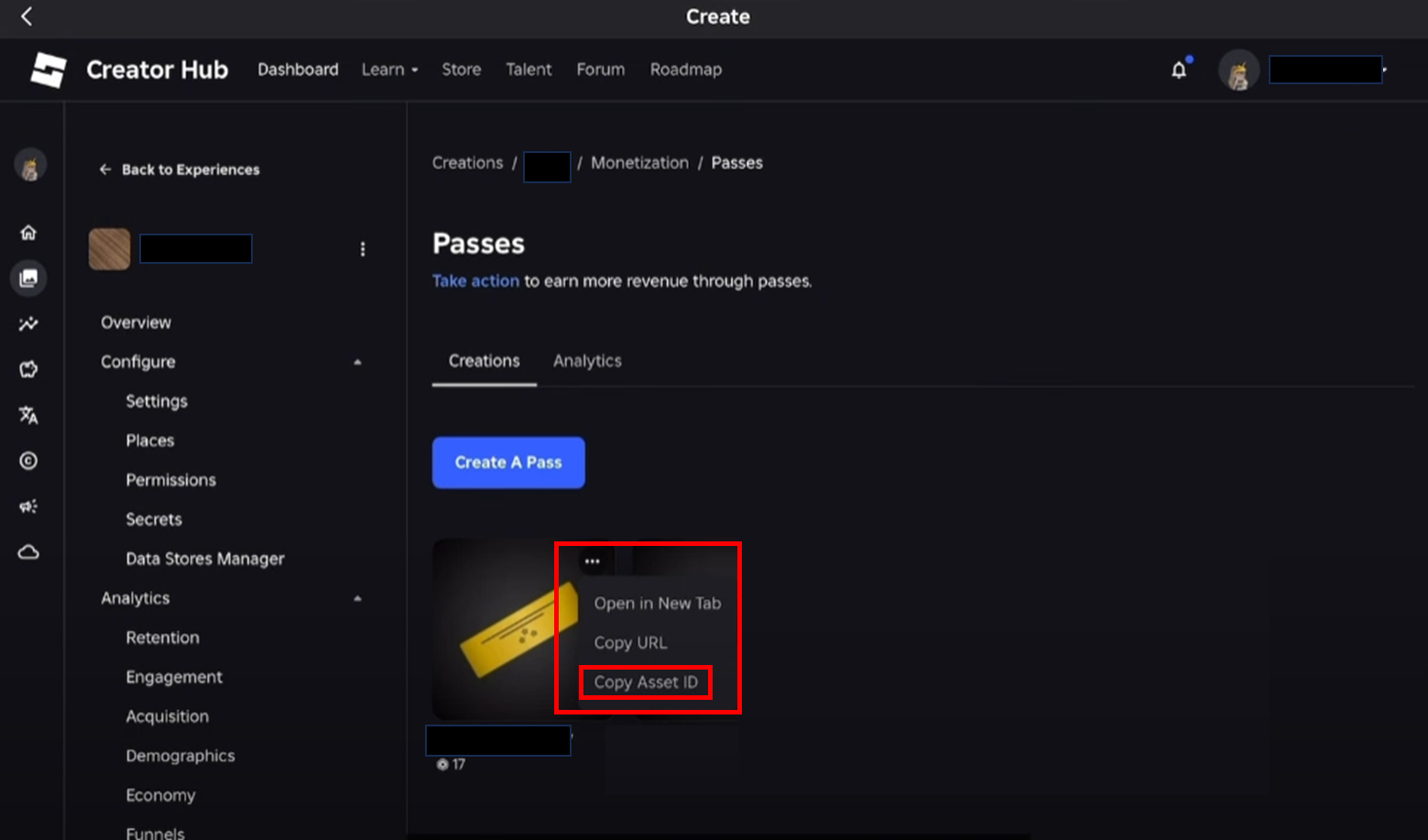Viewport: 1428px width, 840px height.
Task: Open Acquisition analytics
Action: (x=167, y=716)
